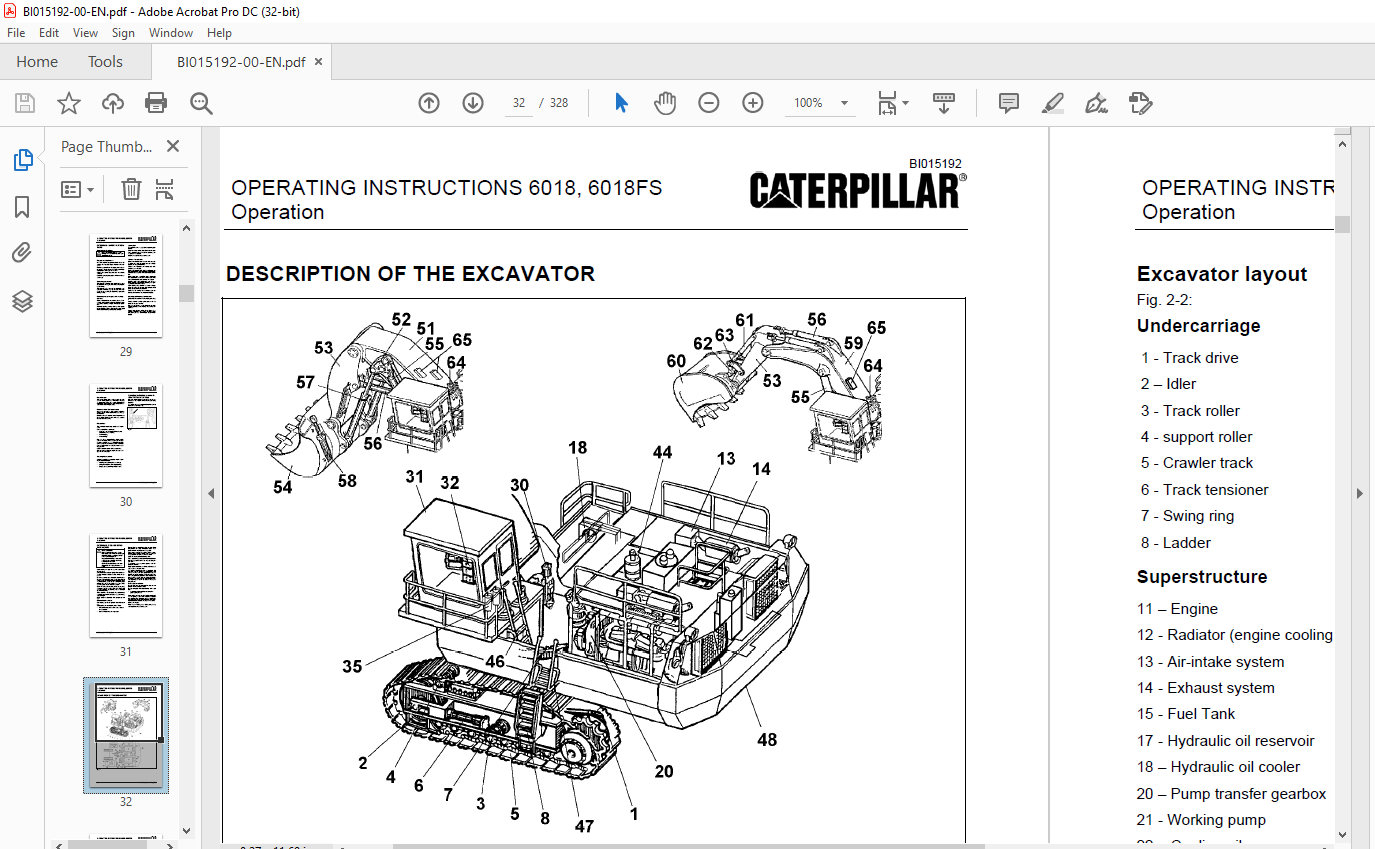
Task: Click the read mode keyboard icon
Action: (x=944, y=103)
